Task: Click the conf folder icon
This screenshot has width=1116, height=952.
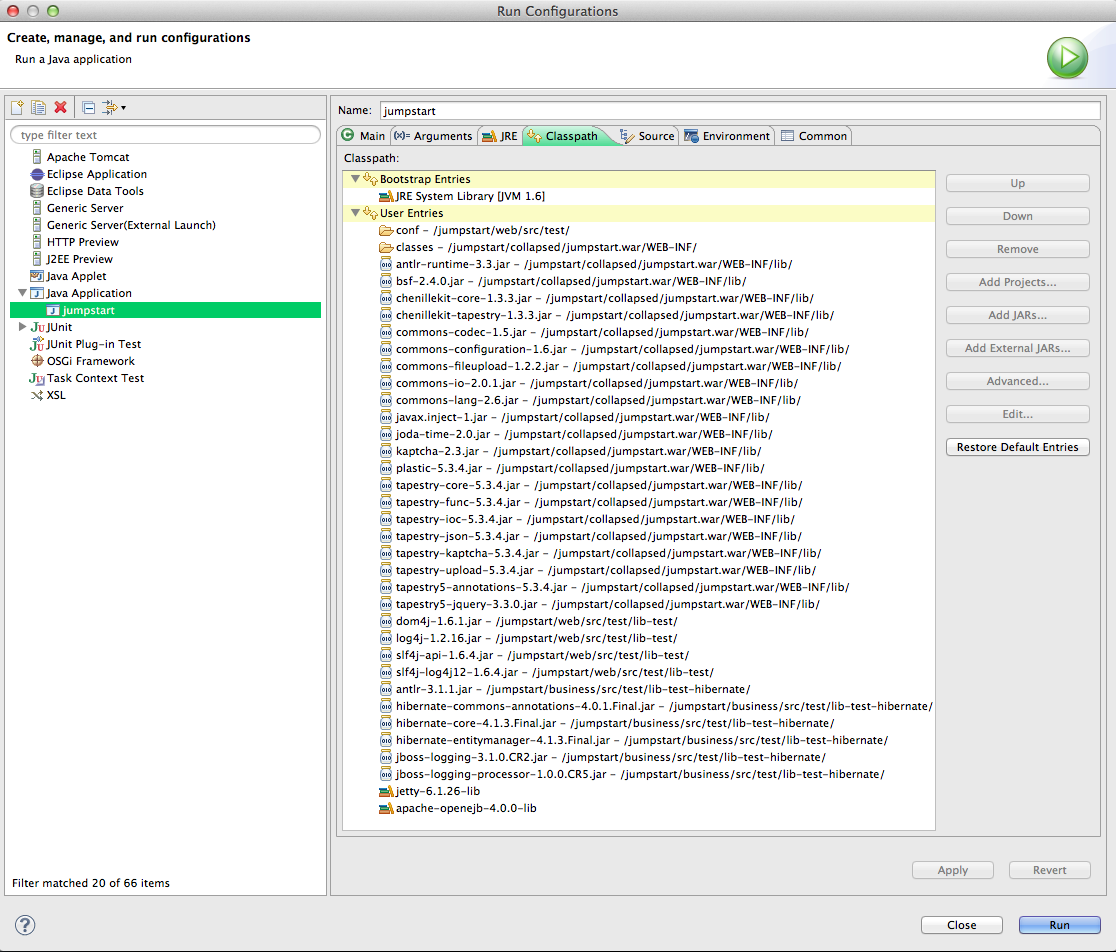Action: coord(386,231)
